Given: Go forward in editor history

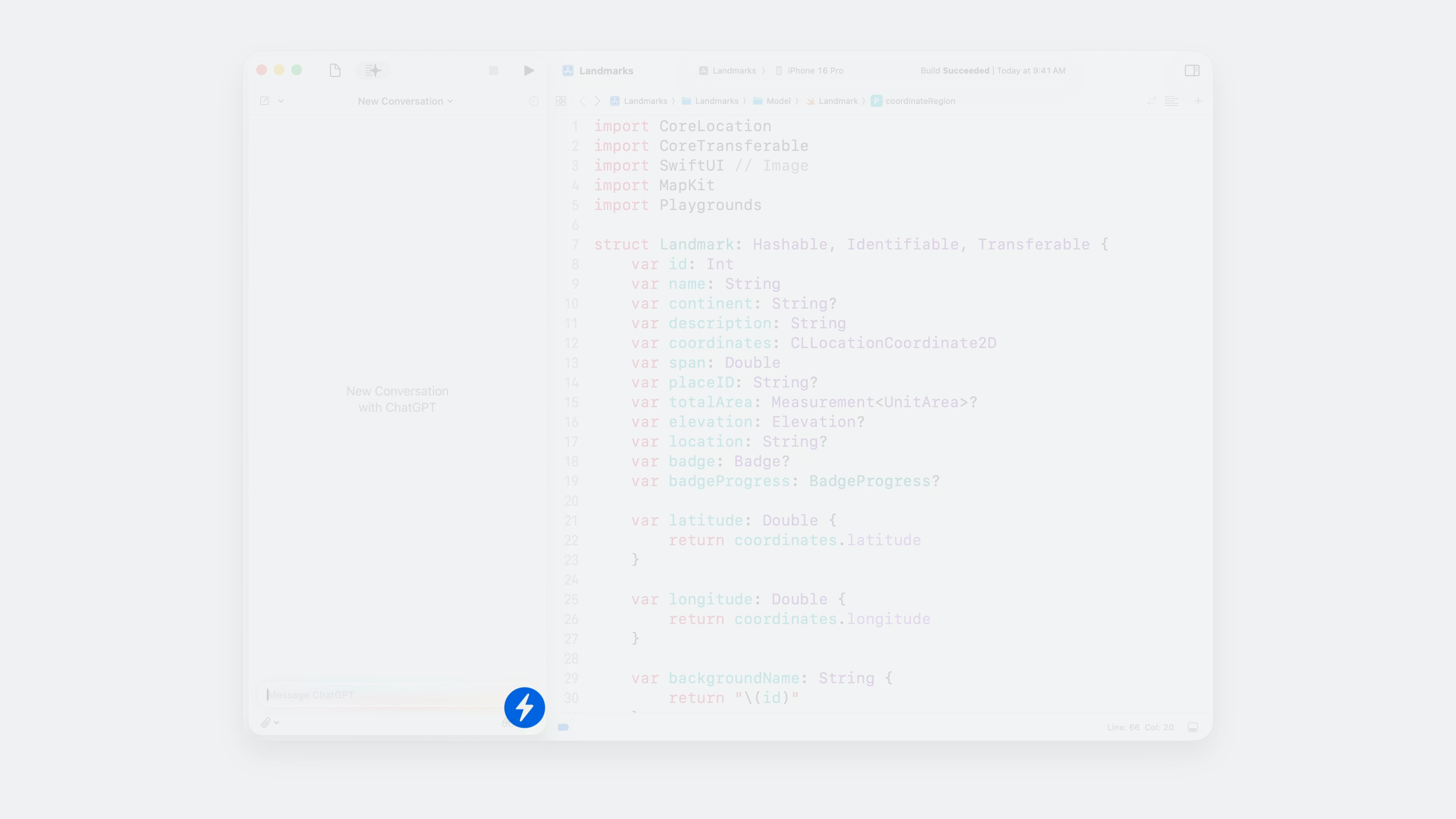Looking at the screenshot, I should (x=598, y=101).
